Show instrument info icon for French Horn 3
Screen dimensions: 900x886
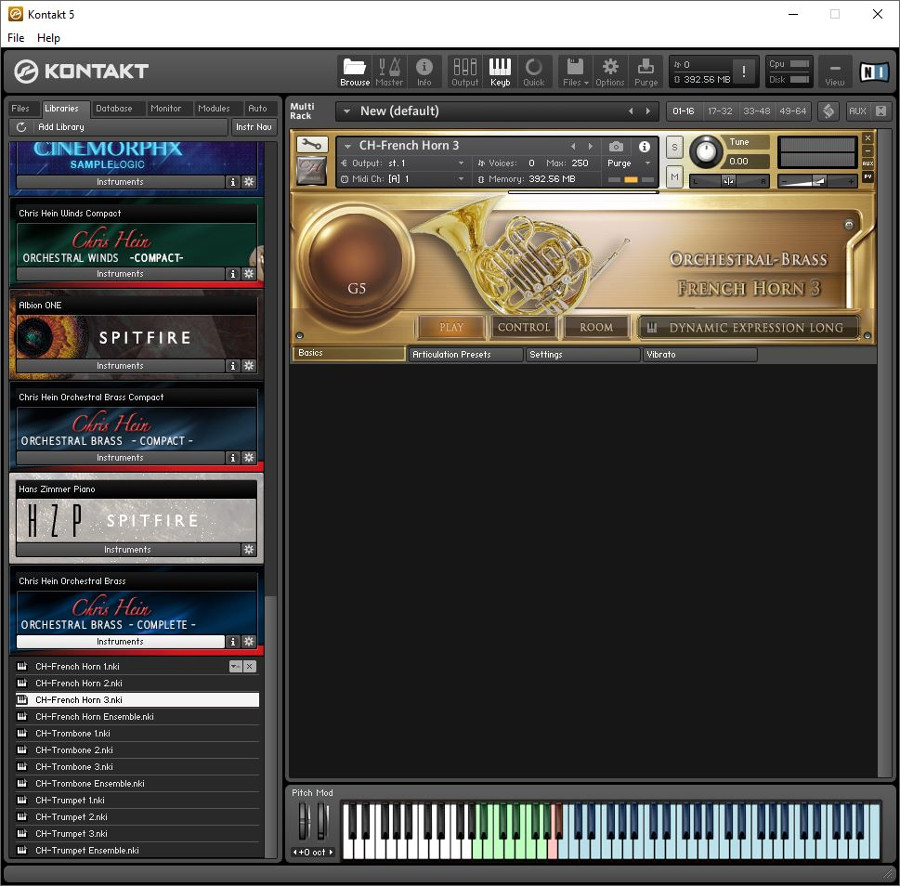(645, 146)
